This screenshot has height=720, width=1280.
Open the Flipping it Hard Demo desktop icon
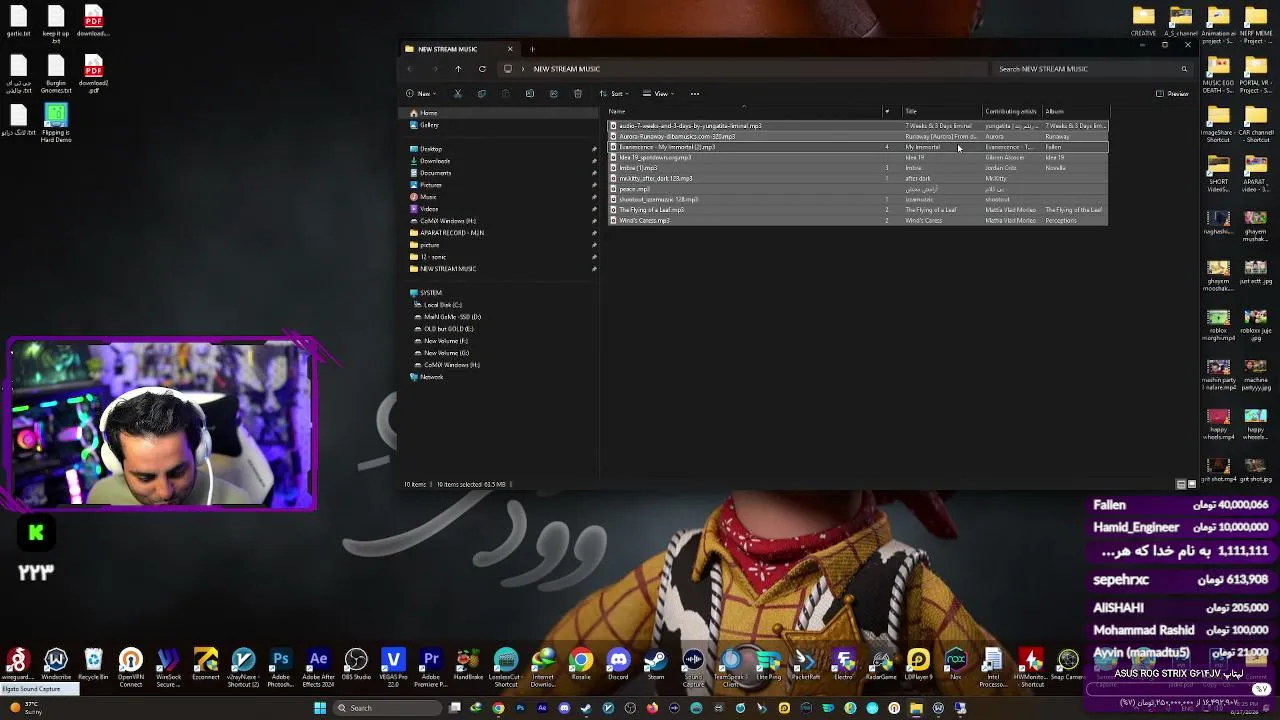click(x=56, y=124)
